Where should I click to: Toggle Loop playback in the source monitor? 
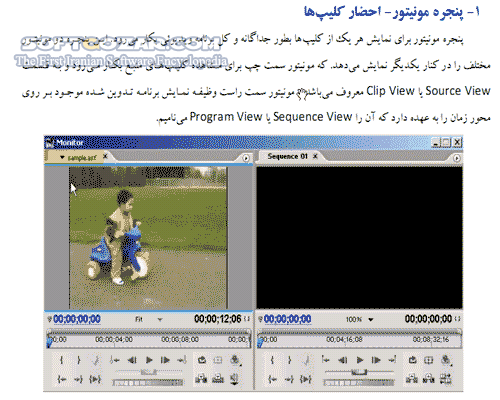[202, 360]
